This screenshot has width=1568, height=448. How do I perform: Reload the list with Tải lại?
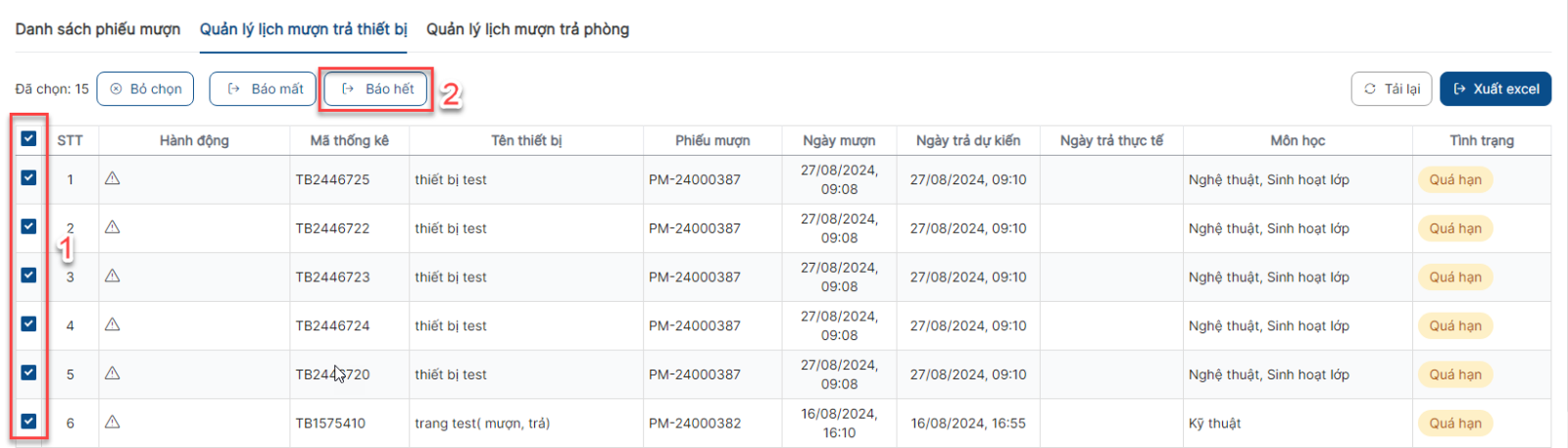point(1392,89)
